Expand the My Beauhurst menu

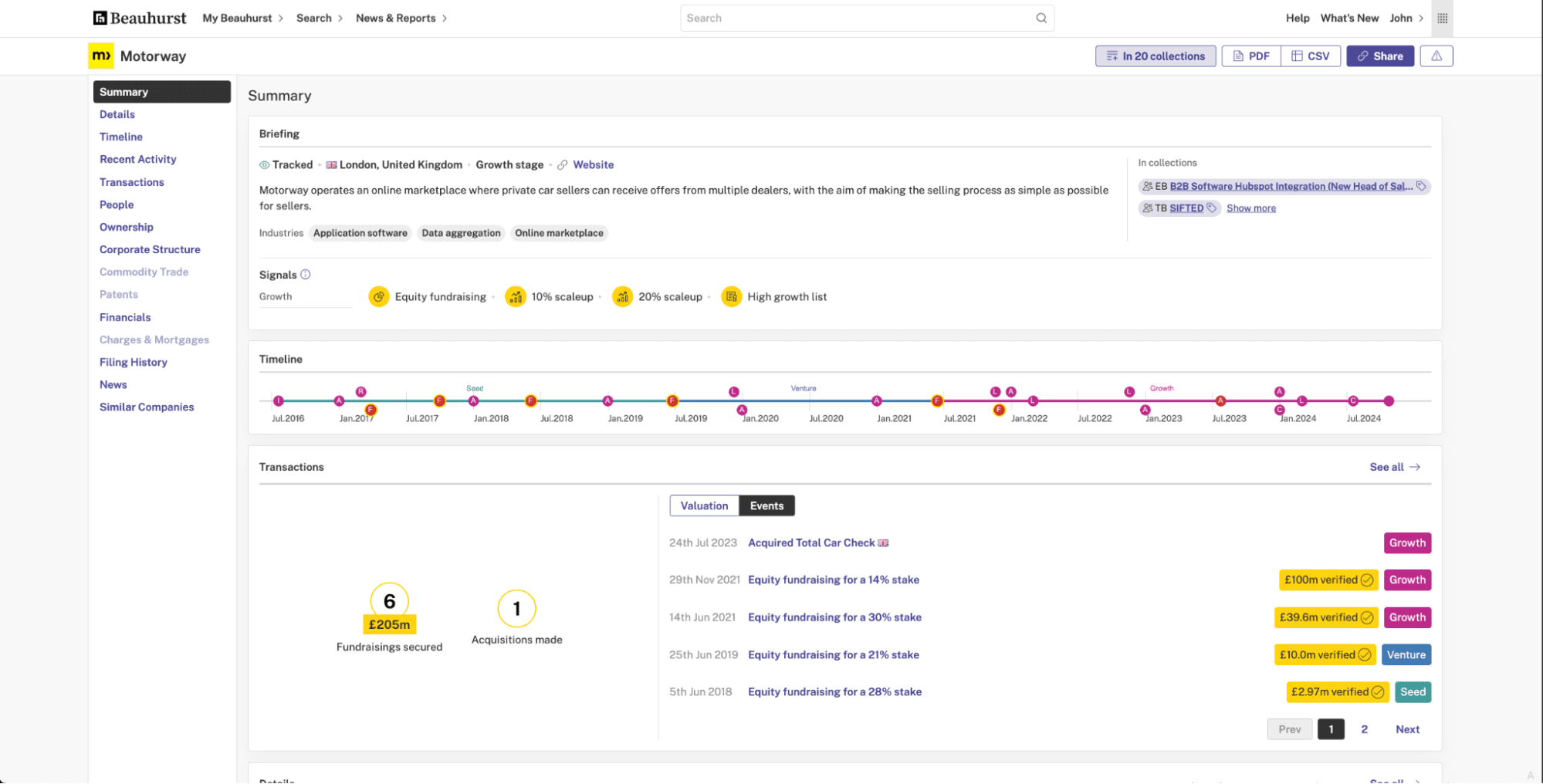pos(242,18)
